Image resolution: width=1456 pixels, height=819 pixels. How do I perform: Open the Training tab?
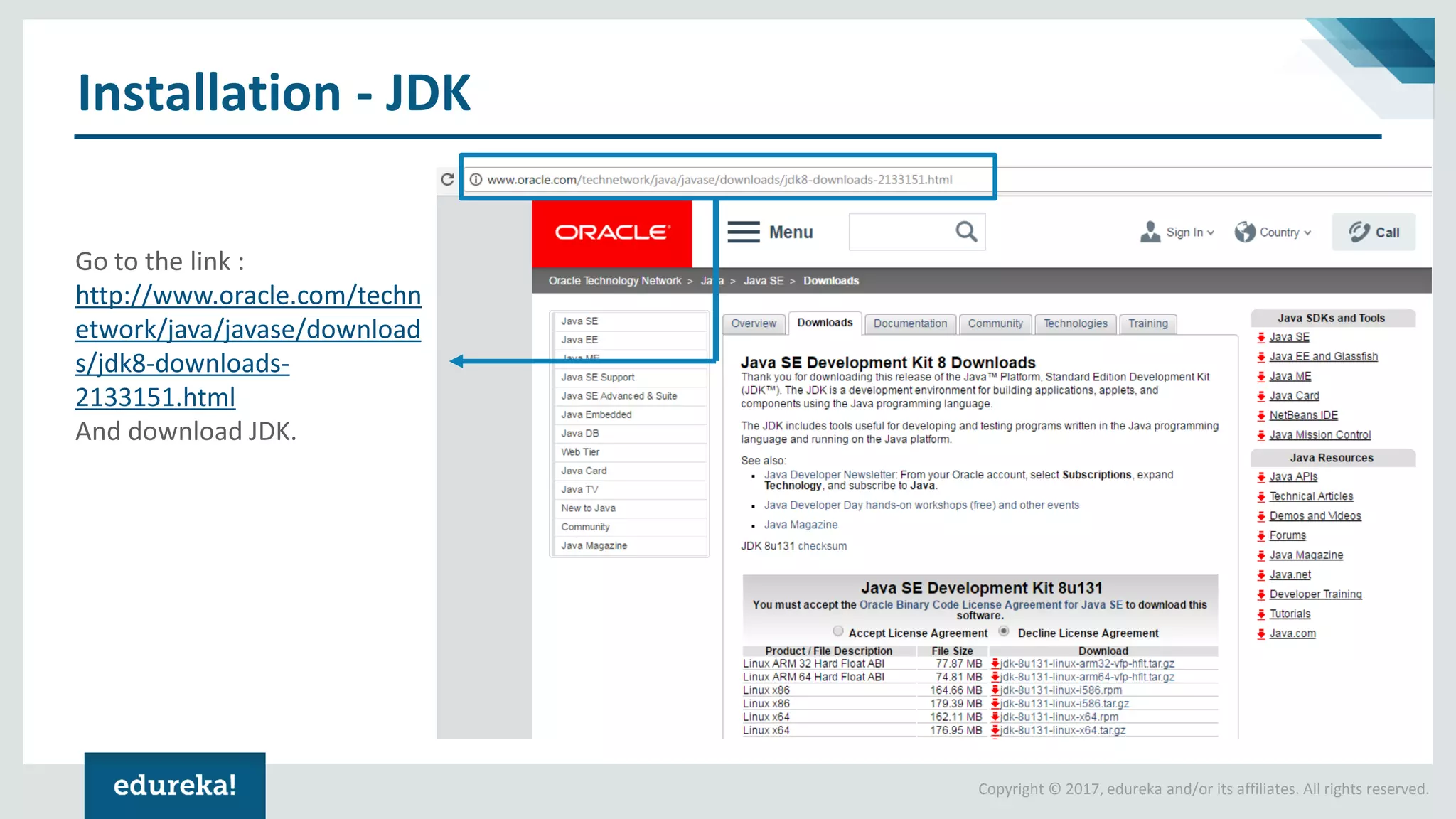point(1148,323)
